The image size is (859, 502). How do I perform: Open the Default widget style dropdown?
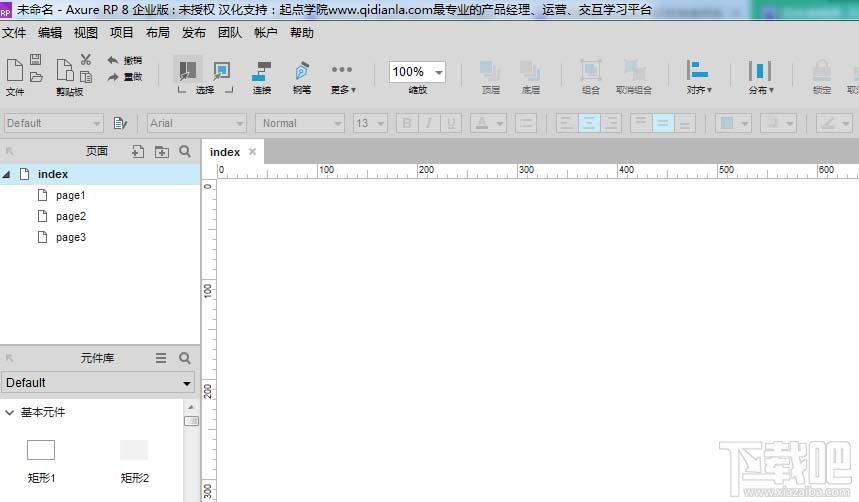pyautogui.click(x=53, y=123)
